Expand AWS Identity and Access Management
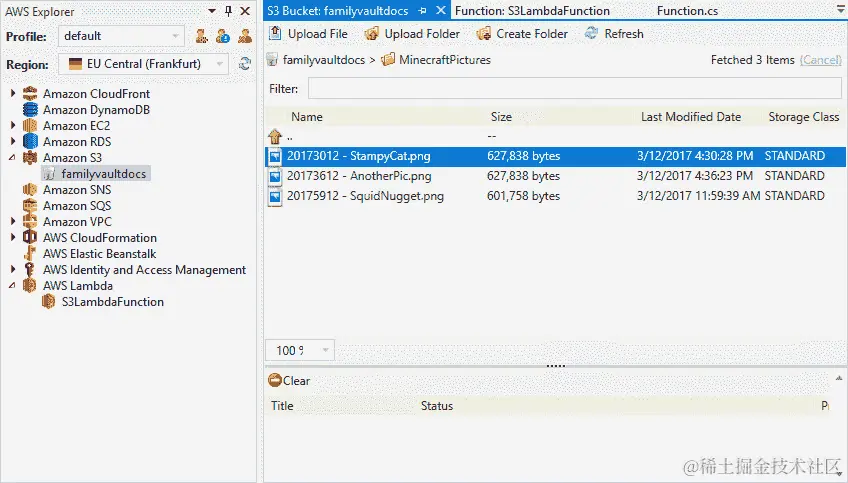The height and width of the screenshot is (483, 848). [x=12, y=269]
